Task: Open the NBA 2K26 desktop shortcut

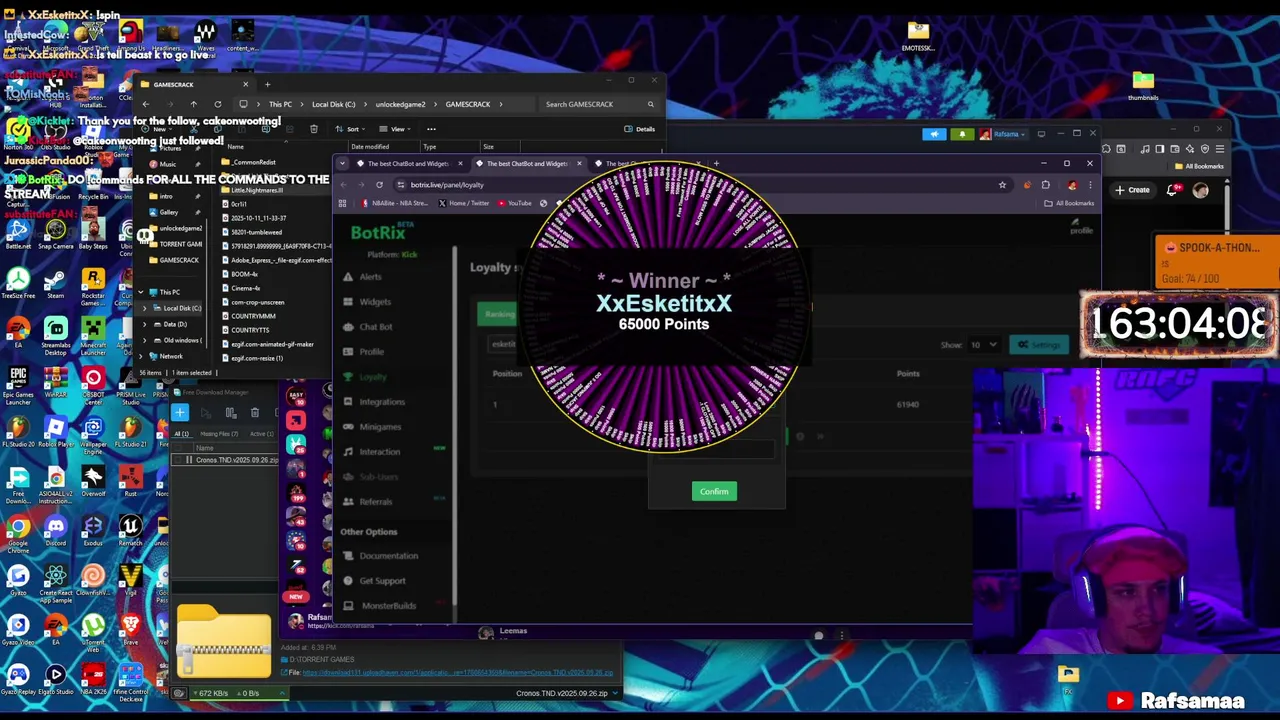Action: (93, 678)
